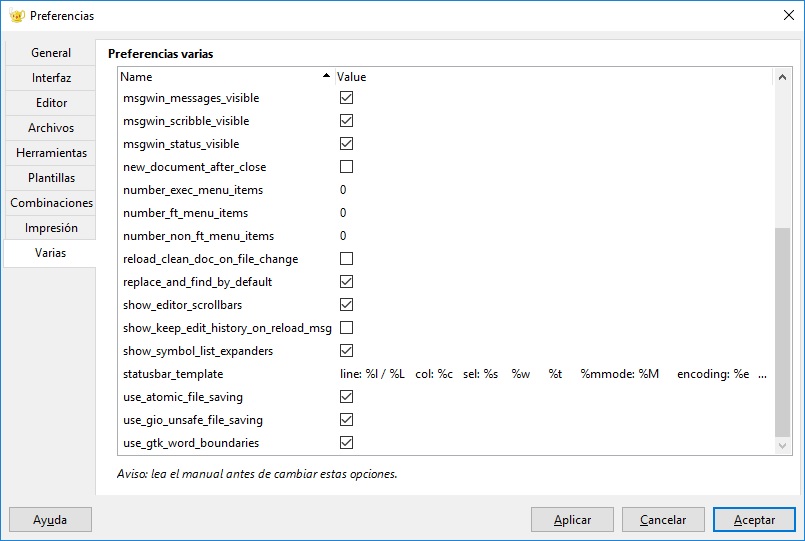Click the Cancelar button

point(663,520)
